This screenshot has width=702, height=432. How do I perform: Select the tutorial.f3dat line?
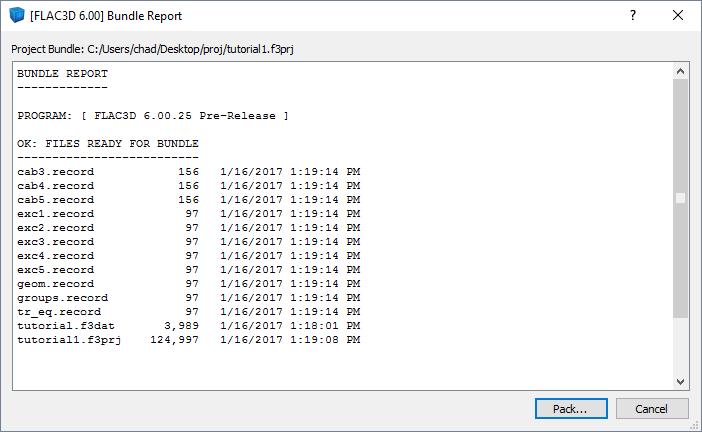pyautogui.click(x=189, y=326)
